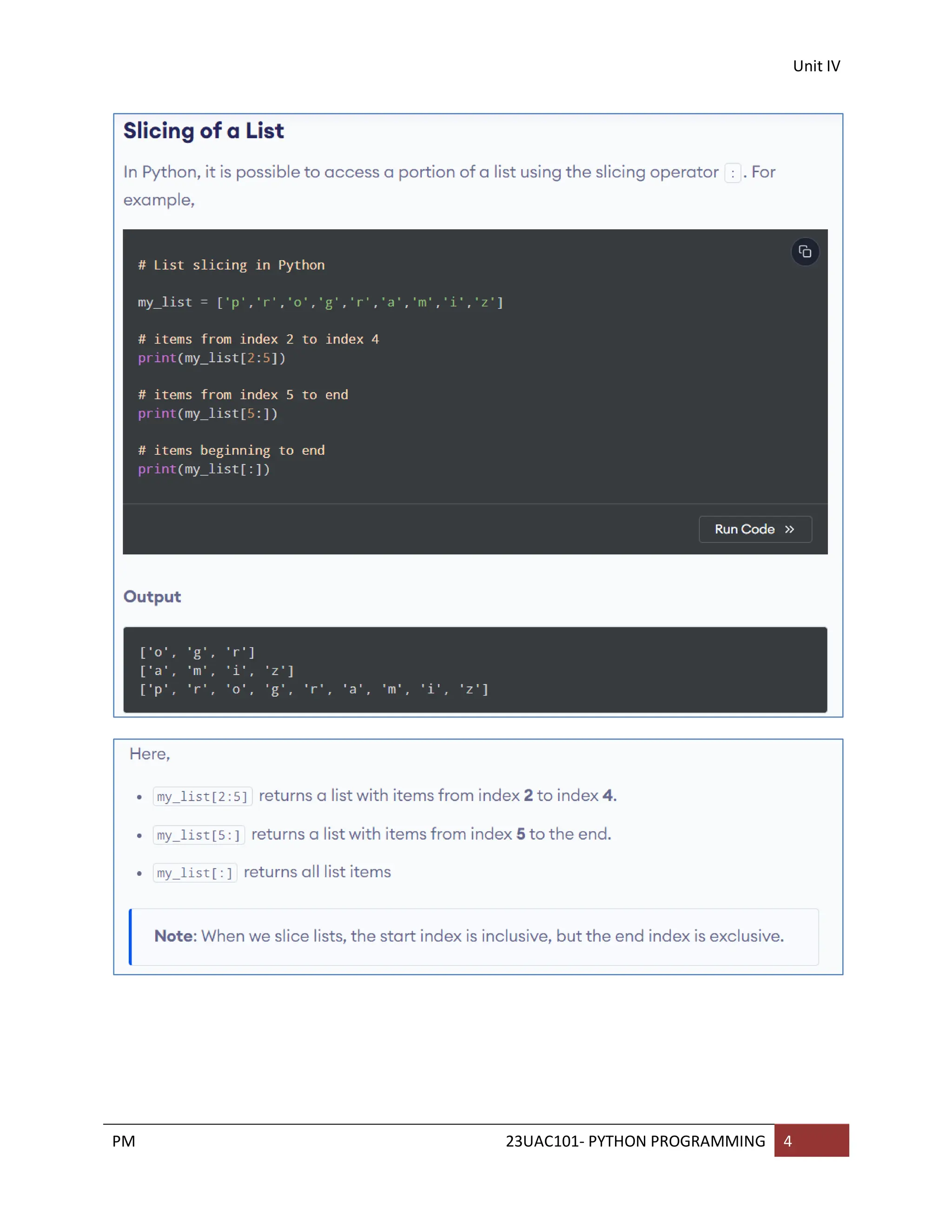This screenshot has height=1232, width=952.
Task: Click the my_list assignment code line
Action: click(x=320, y=302)
